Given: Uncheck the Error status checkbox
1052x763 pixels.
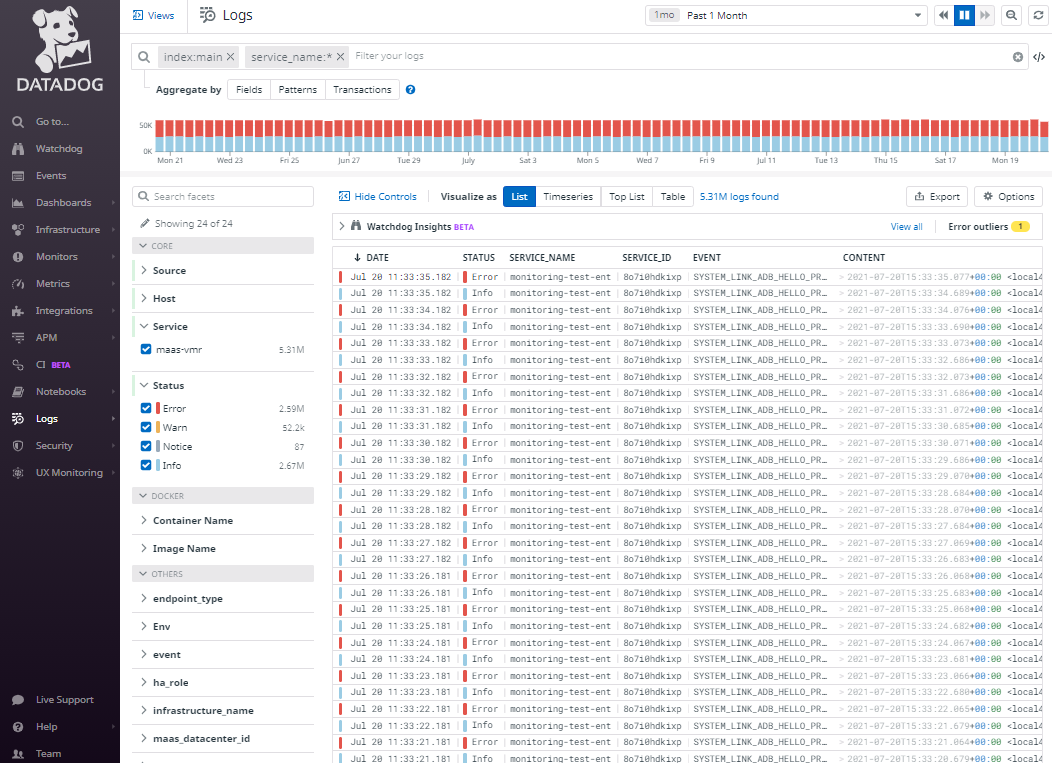Looking at the screenshot, I should click(147, 409).
